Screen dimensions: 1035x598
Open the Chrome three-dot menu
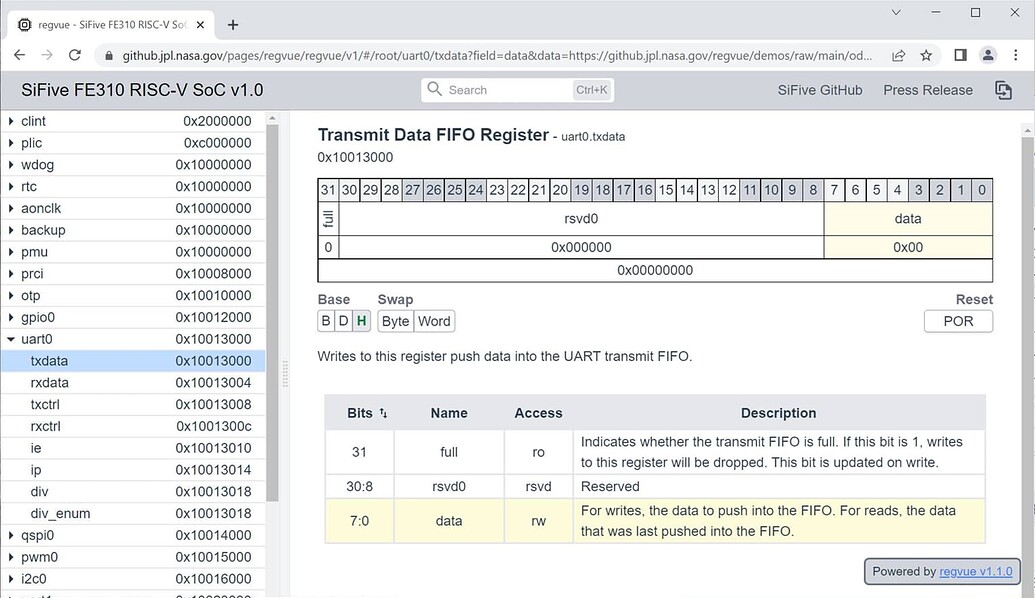[1015, 55]
